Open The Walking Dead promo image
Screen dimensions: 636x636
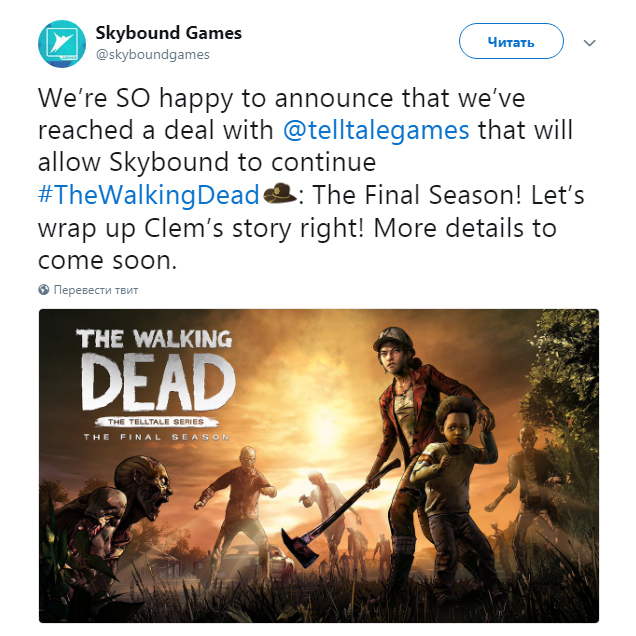click(319, 466)
